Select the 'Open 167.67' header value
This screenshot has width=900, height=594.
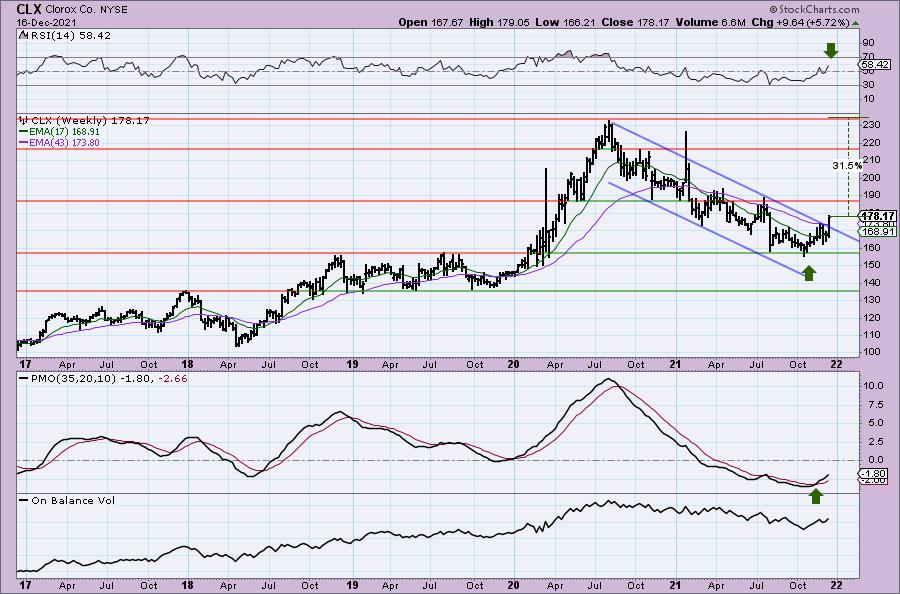pos(431,22)
